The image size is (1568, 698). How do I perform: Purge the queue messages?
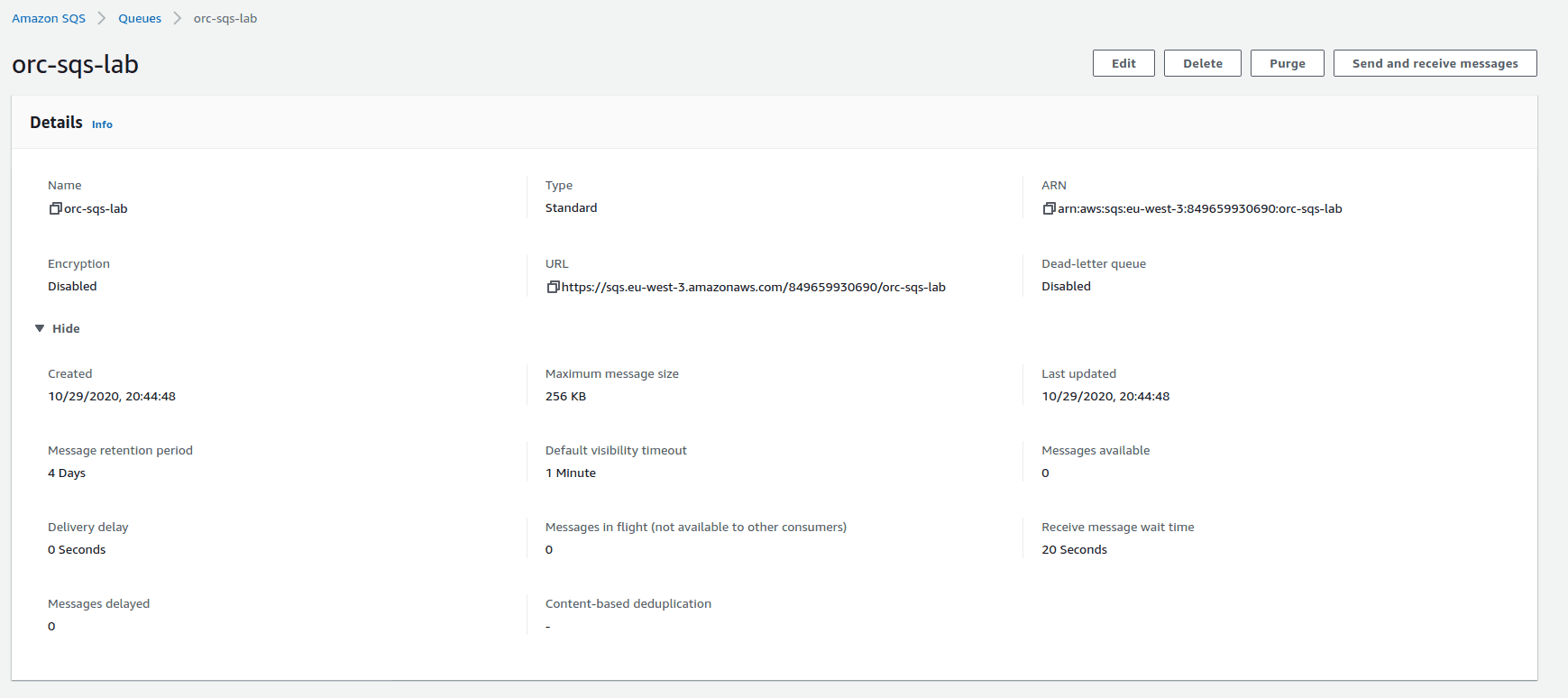[1288, 63]
